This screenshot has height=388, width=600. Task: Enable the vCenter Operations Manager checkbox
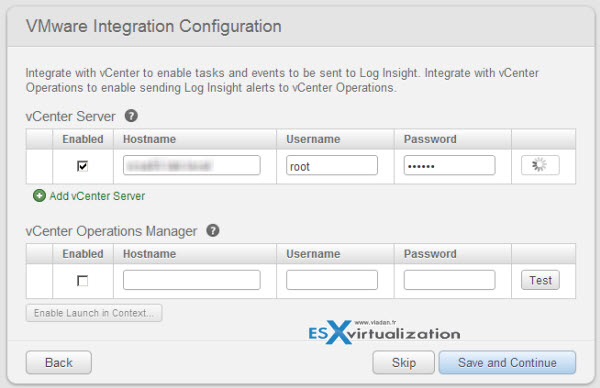click(x=82, y=280)
